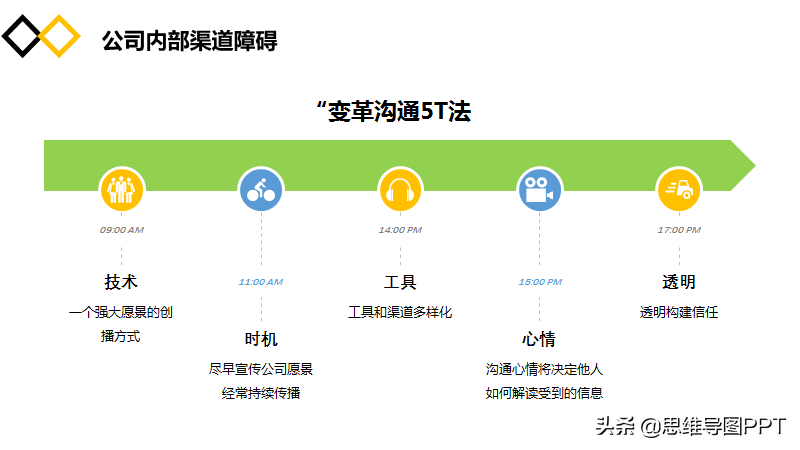Image resolution: width=800 pixels, height=450 pixels.
Task: Click the text 沟通心情将决定他人
Action: (544, 369)
